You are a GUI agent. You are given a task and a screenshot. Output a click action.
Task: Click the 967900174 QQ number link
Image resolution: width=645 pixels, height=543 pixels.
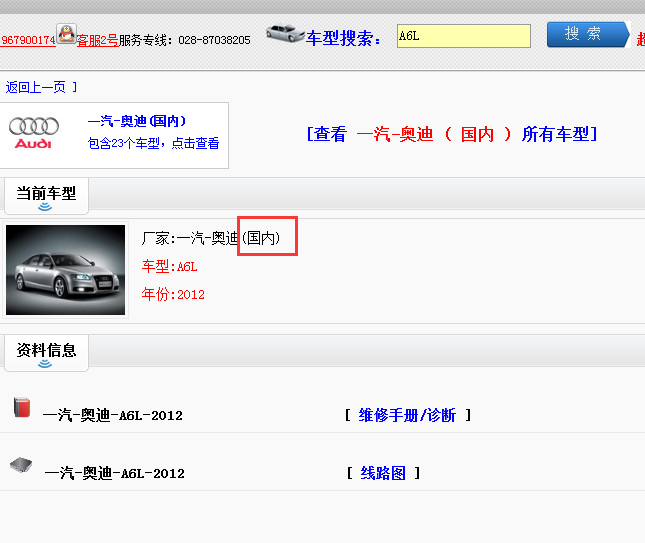28,40
